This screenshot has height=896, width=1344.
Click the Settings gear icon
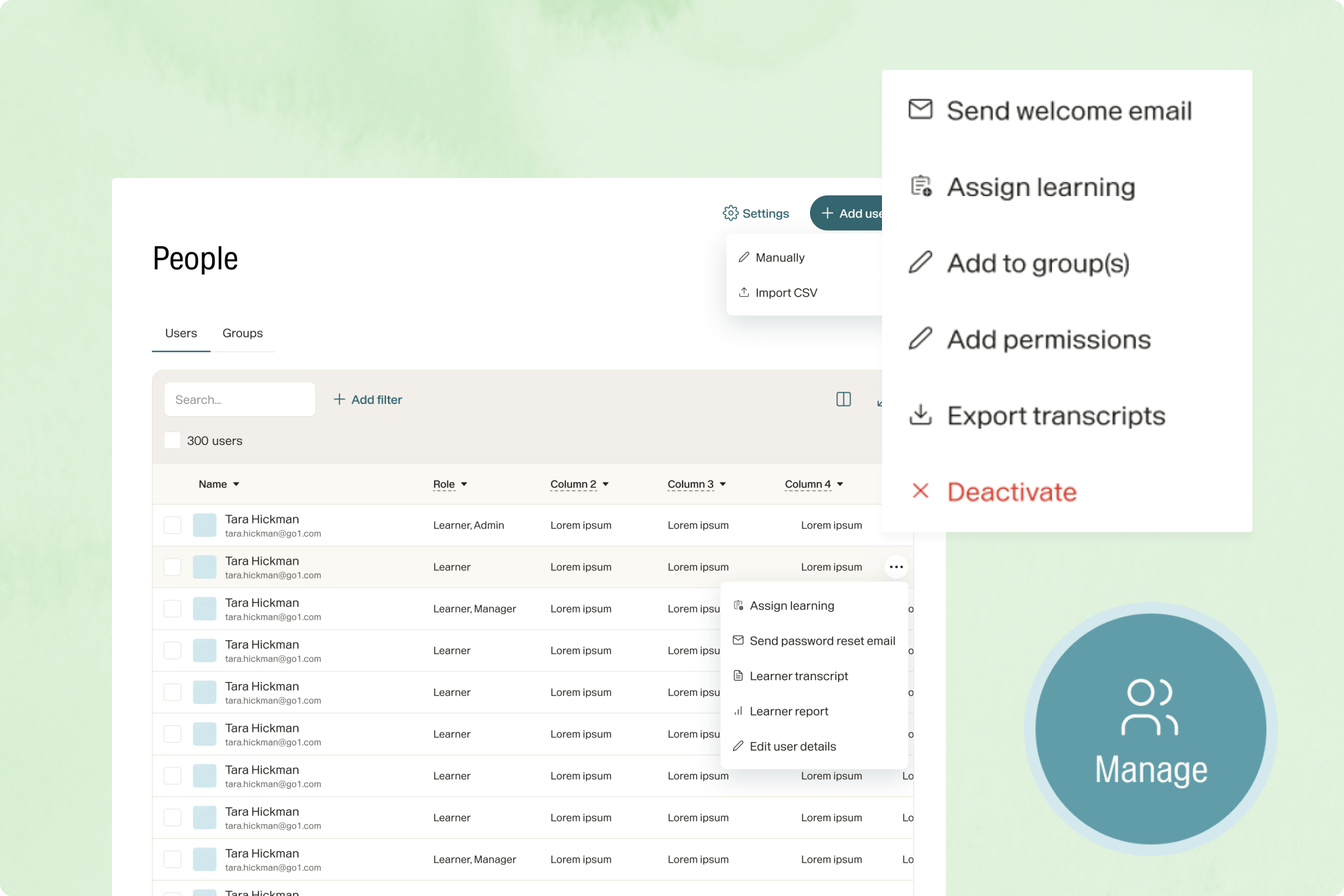(x=730, y=213)
